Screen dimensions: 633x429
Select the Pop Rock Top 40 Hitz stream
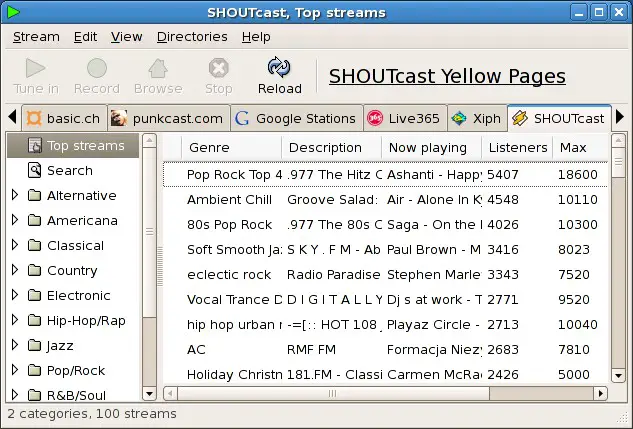(386, 175)
